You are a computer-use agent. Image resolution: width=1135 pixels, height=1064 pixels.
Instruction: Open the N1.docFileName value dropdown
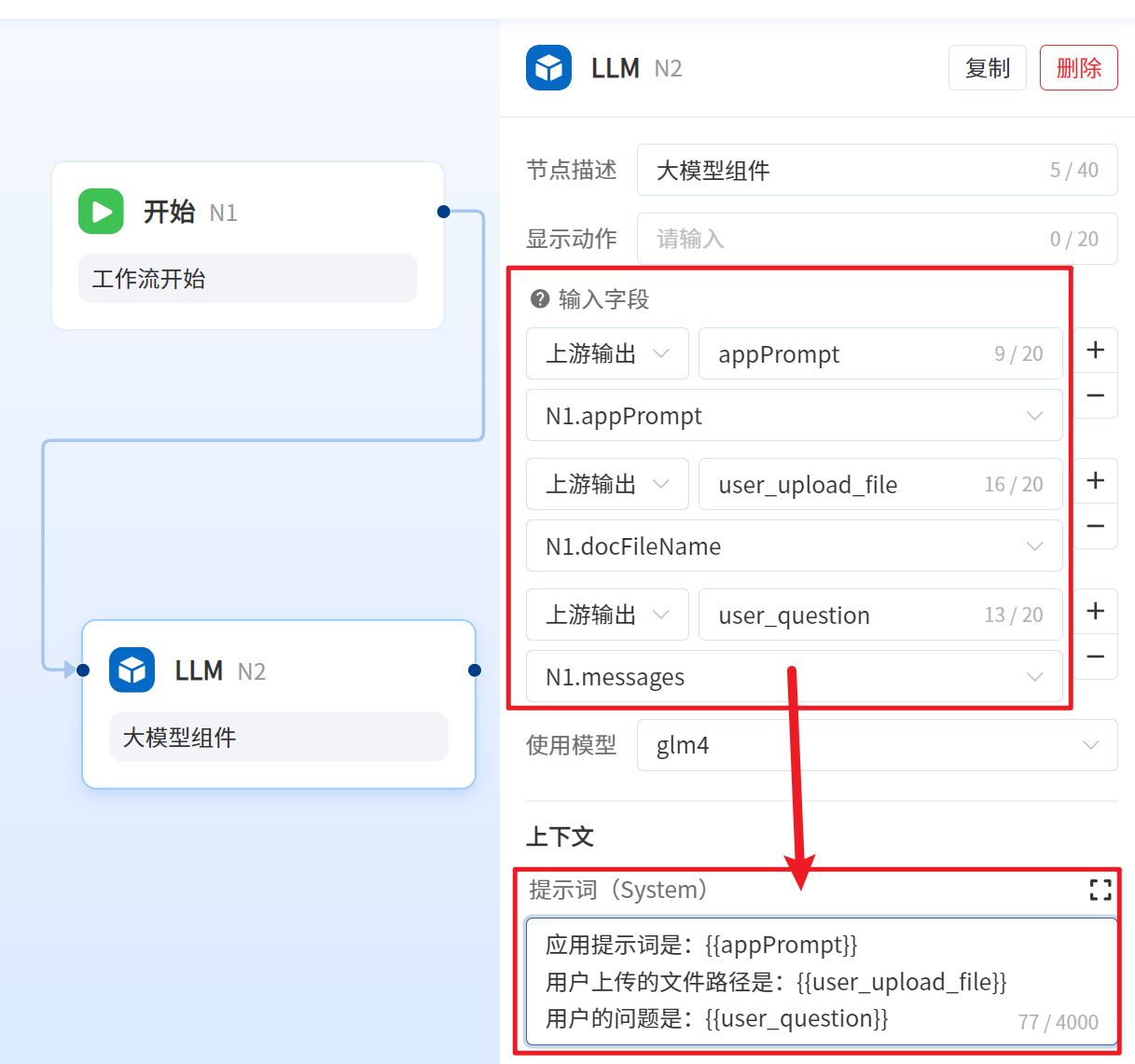point(794,546)
